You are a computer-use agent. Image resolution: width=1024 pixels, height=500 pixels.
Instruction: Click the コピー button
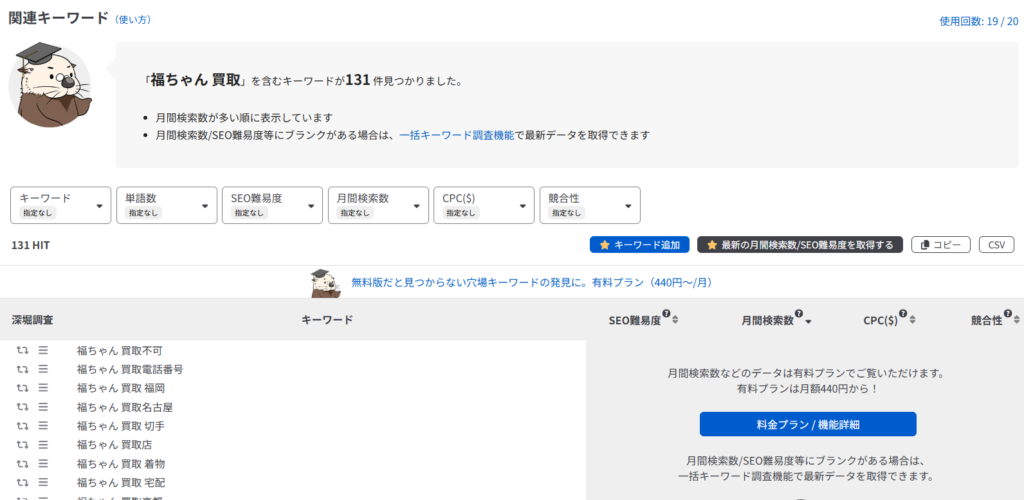941,245
